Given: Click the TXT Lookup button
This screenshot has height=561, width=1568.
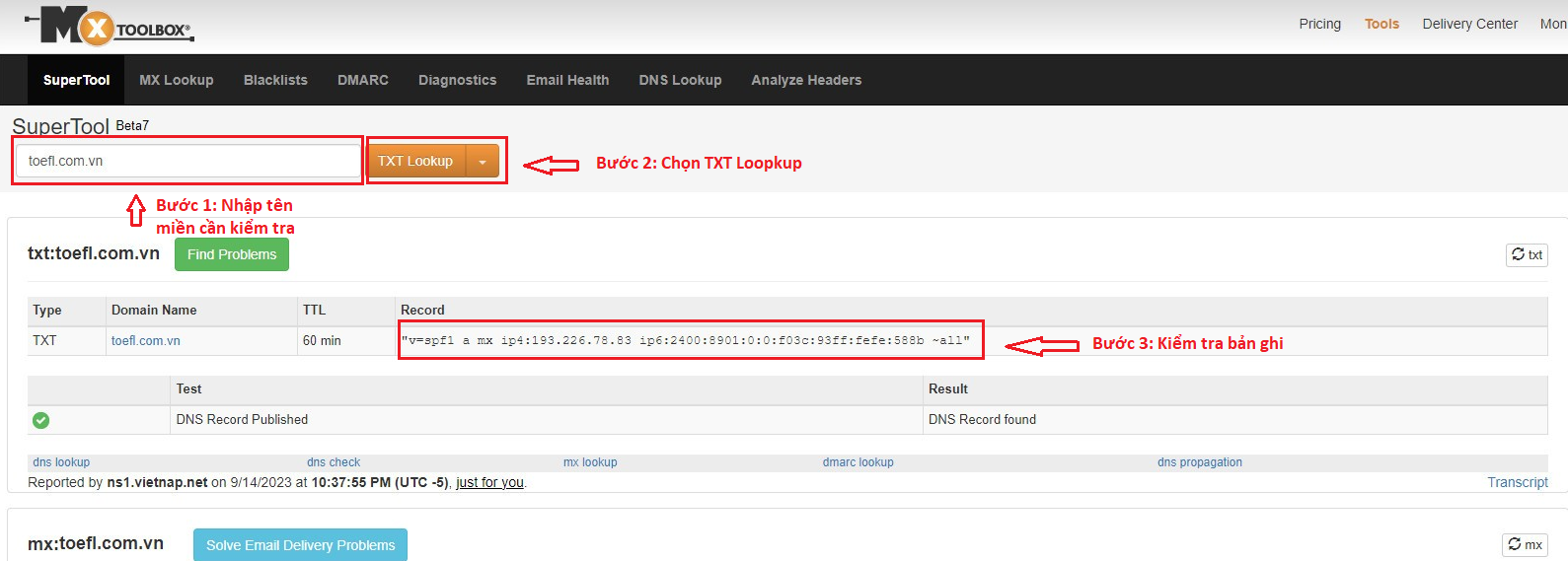Looking at the screenshot, I should pos(415,161).
